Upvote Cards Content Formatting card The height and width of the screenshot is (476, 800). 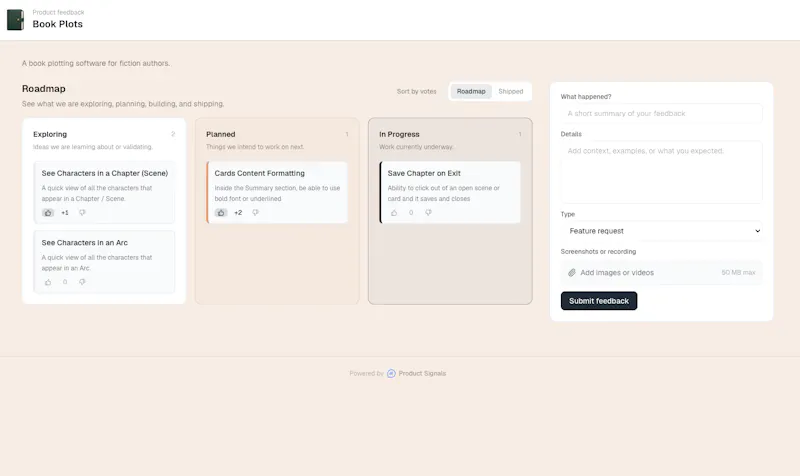pos(221,213)
